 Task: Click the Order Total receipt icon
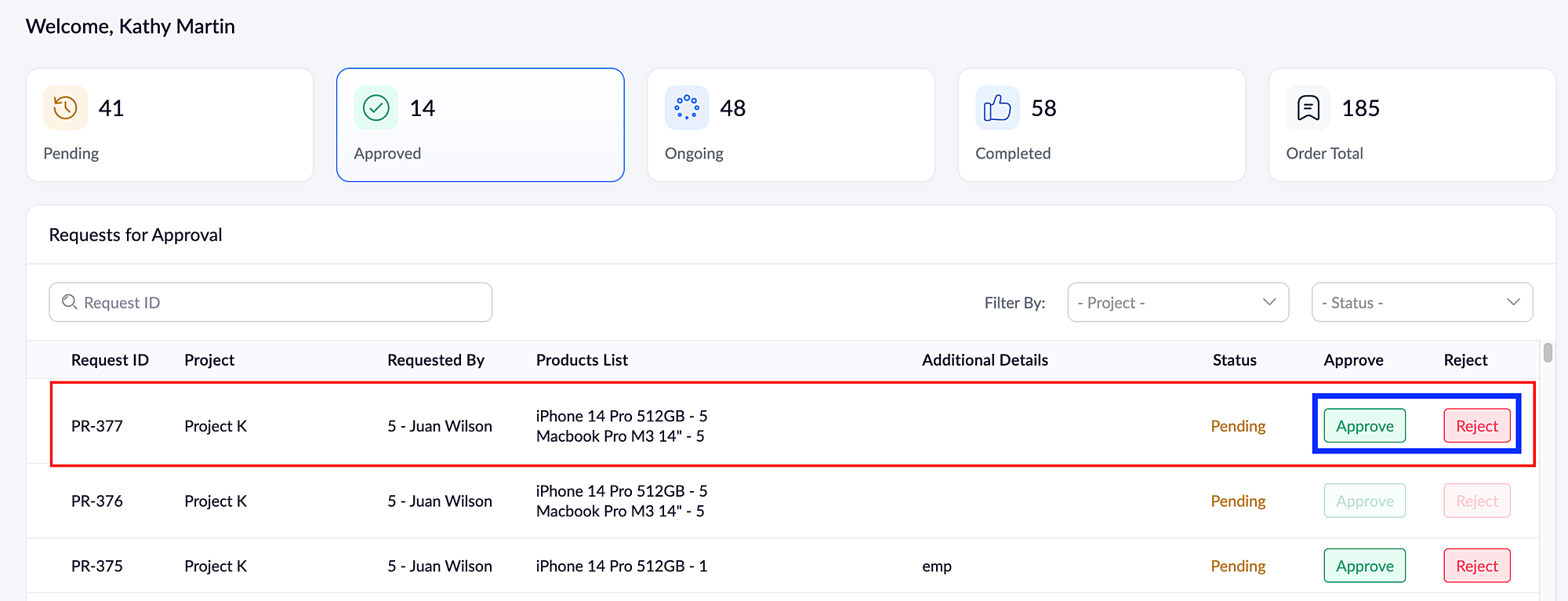tap(1308, 107)
